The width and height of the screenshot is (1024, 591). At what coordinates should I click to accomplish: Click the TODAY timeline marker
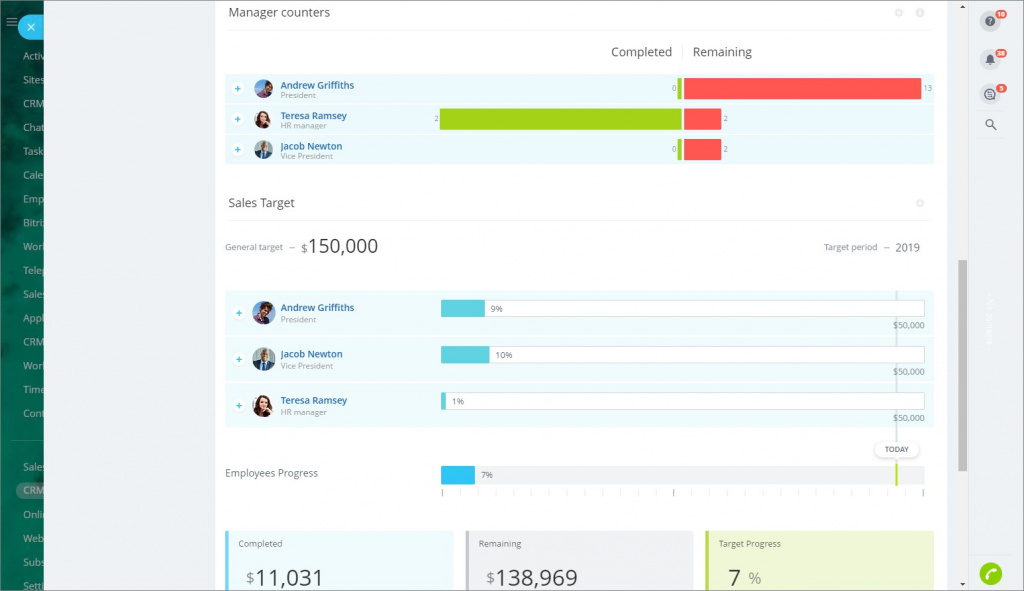896,450
